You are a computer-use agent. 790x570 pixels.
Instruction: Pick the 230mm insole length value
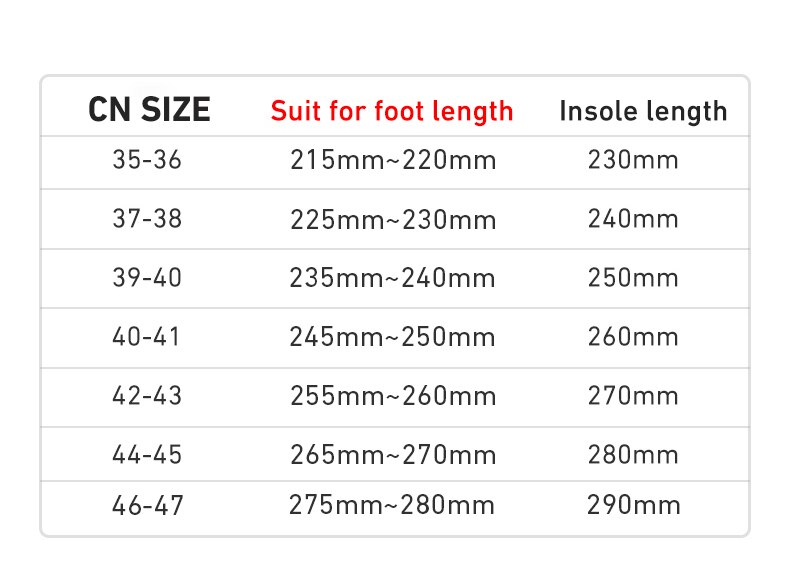pos(634,160)
